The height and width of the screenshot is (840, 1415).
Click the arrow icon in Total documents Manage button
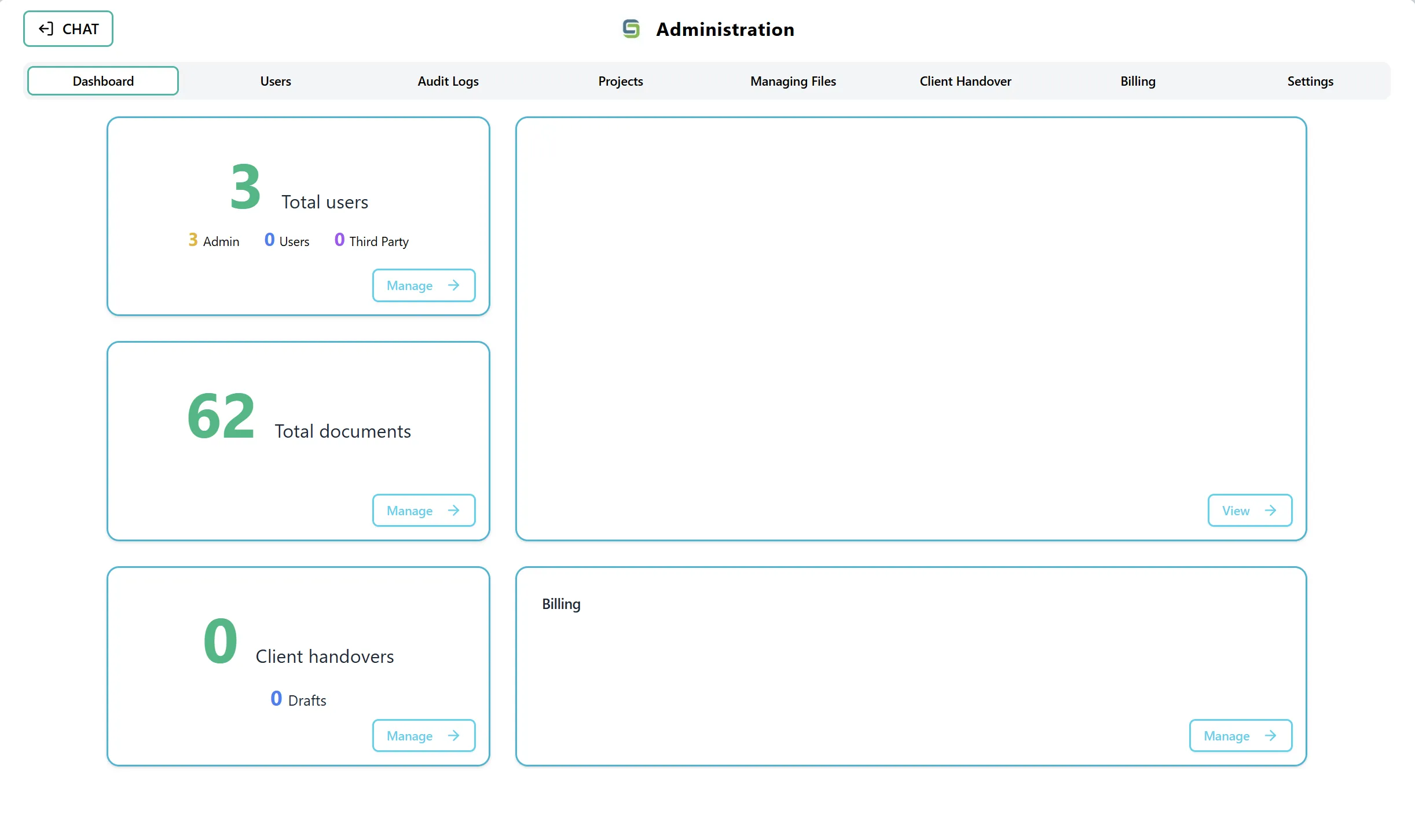coord(453,510)
